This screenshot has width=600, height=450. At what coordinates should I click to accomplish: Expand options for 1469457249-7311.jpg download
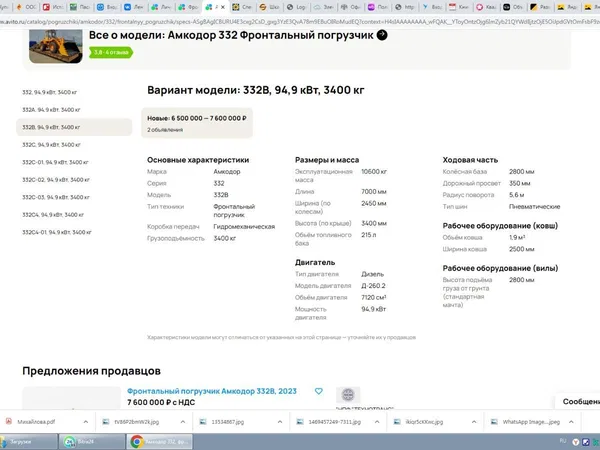point(377,422)
